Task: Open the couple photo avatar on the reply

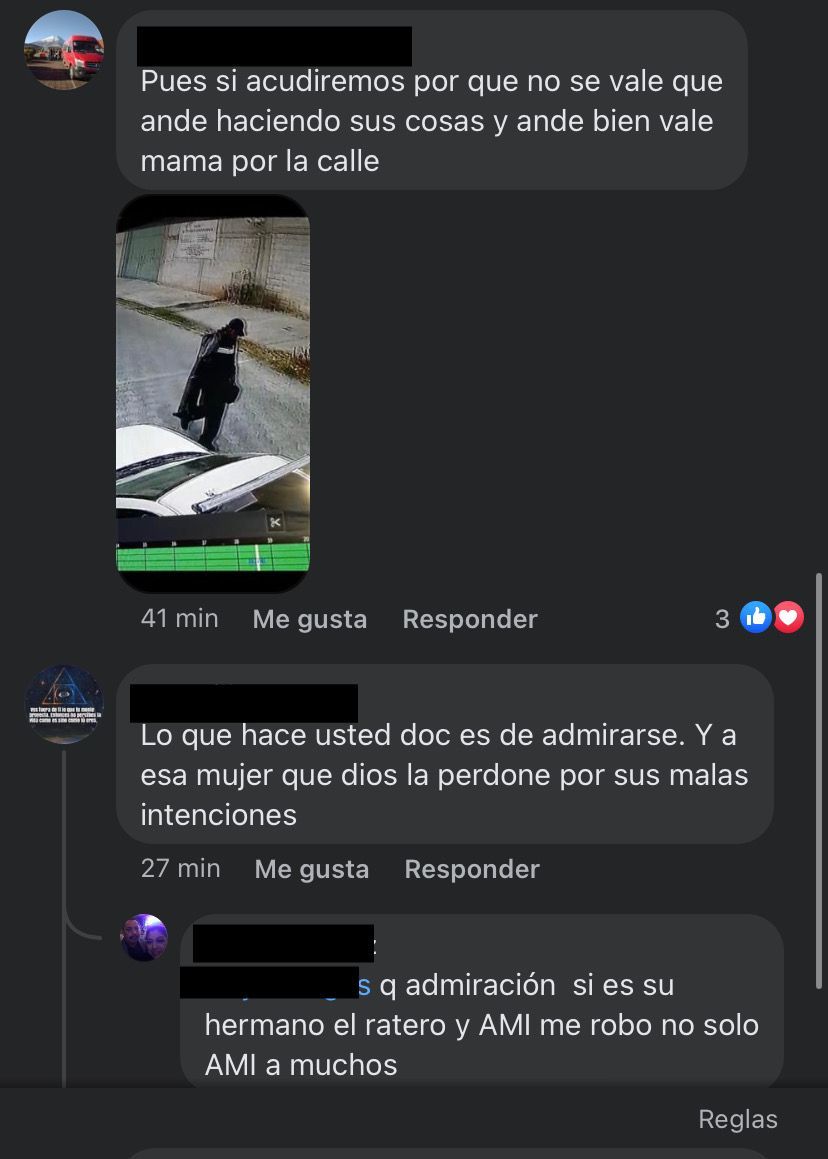Action: click(144, 937)
